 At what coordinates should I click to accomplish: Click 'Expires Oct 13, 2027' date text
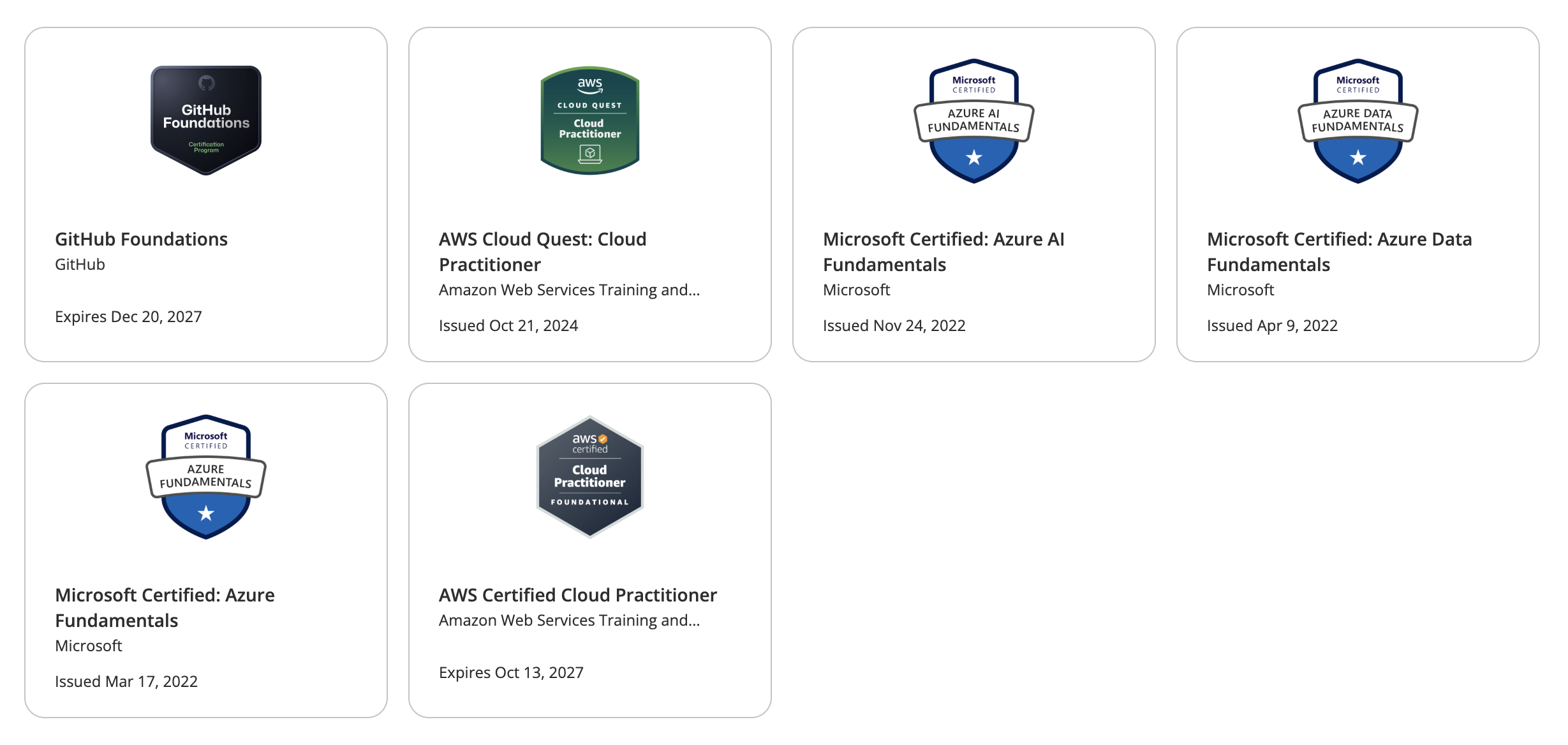(x=511, y=673)
